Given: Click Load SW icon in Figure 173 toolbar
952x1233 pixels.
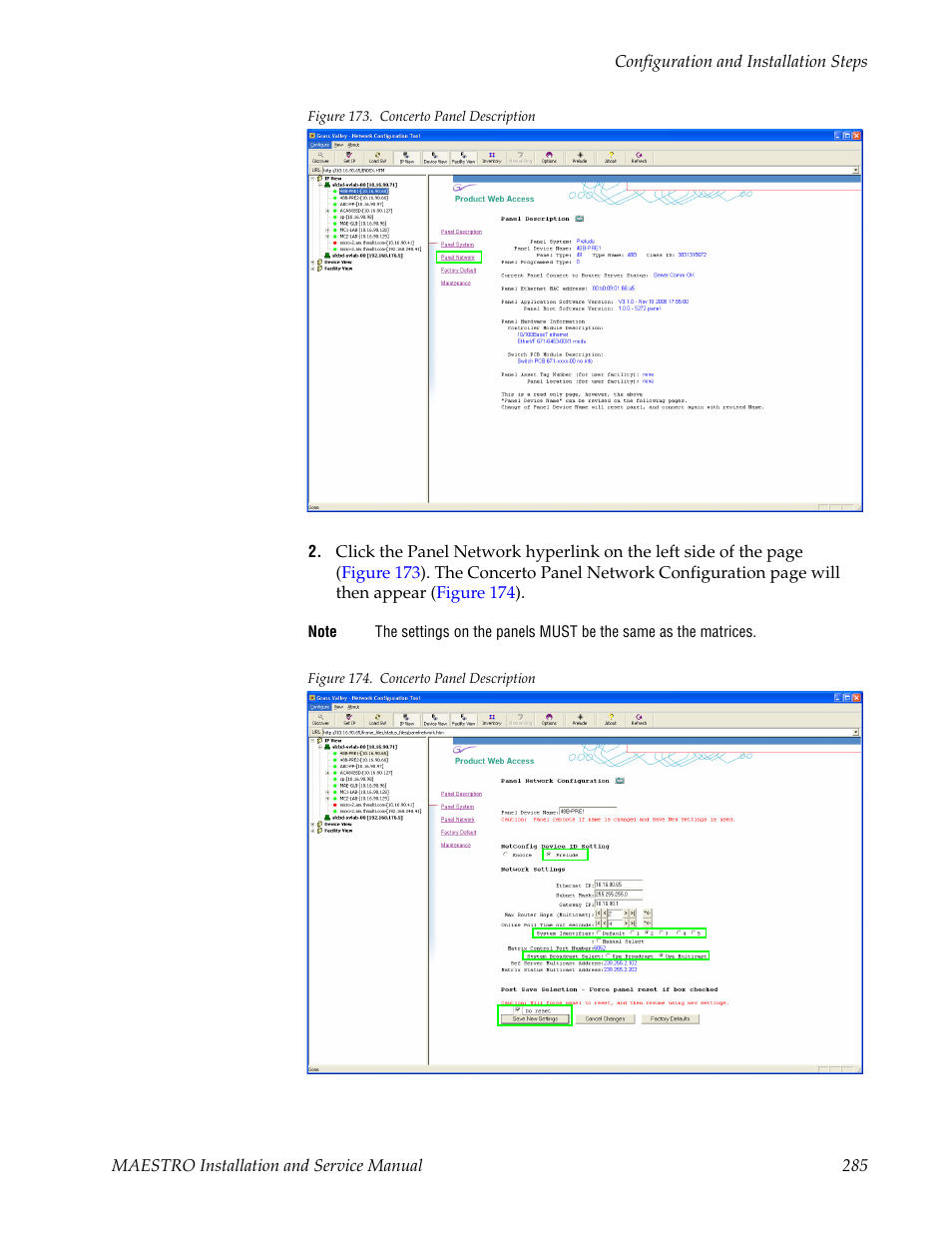Looking at the screenshot, I should point(377,157).
